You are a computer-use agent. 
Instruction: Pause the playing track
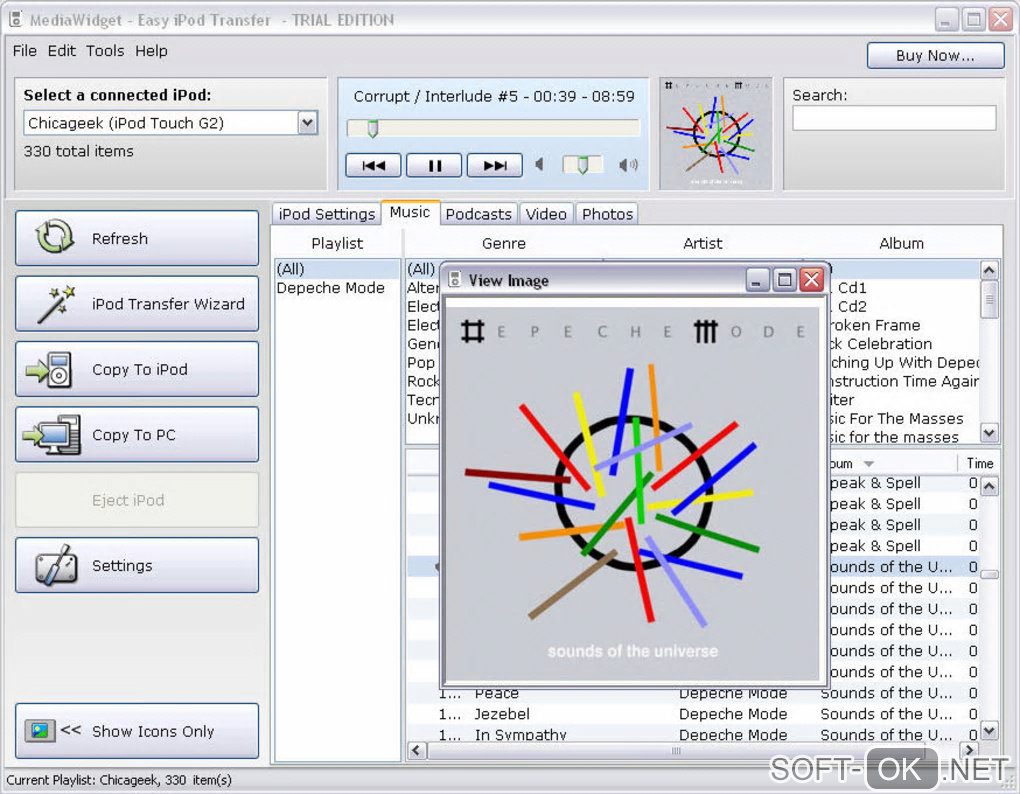coord(434,165)
